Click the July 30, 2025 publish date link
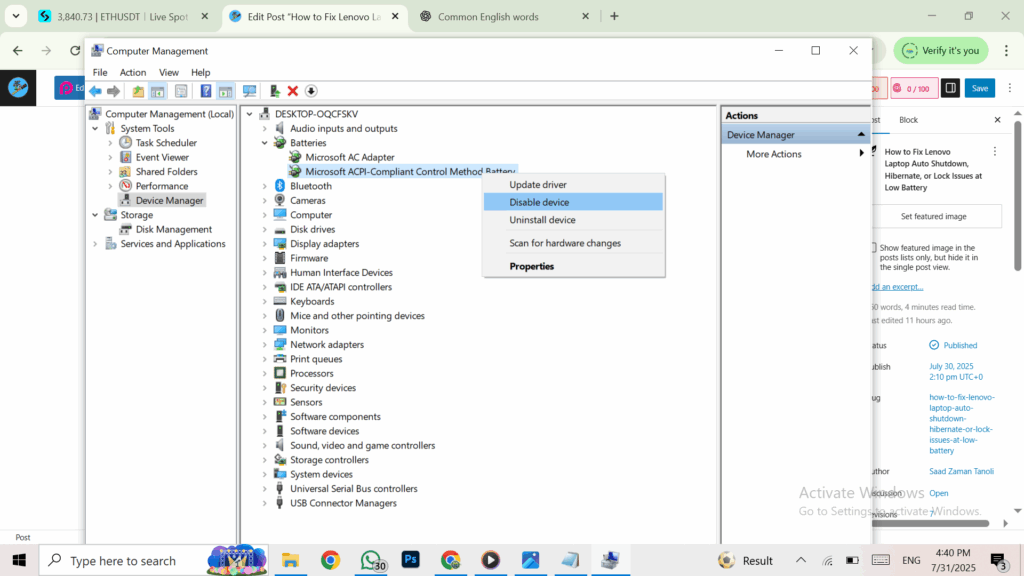The height and width of the screenshot is (576, 1024). click(955, 372)
